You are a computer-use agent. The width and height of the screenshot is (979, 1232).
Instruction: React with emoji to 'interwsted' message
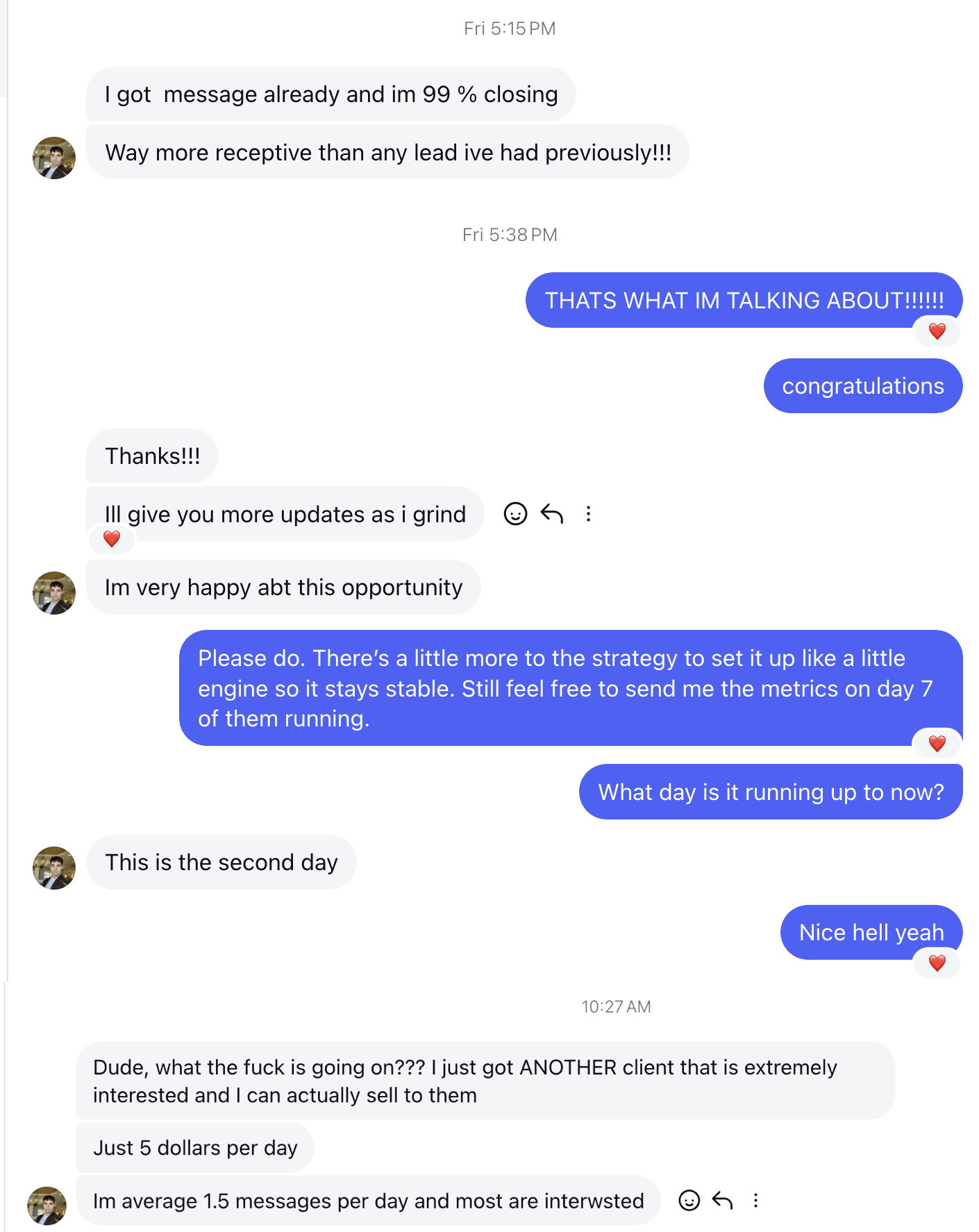689,1200
